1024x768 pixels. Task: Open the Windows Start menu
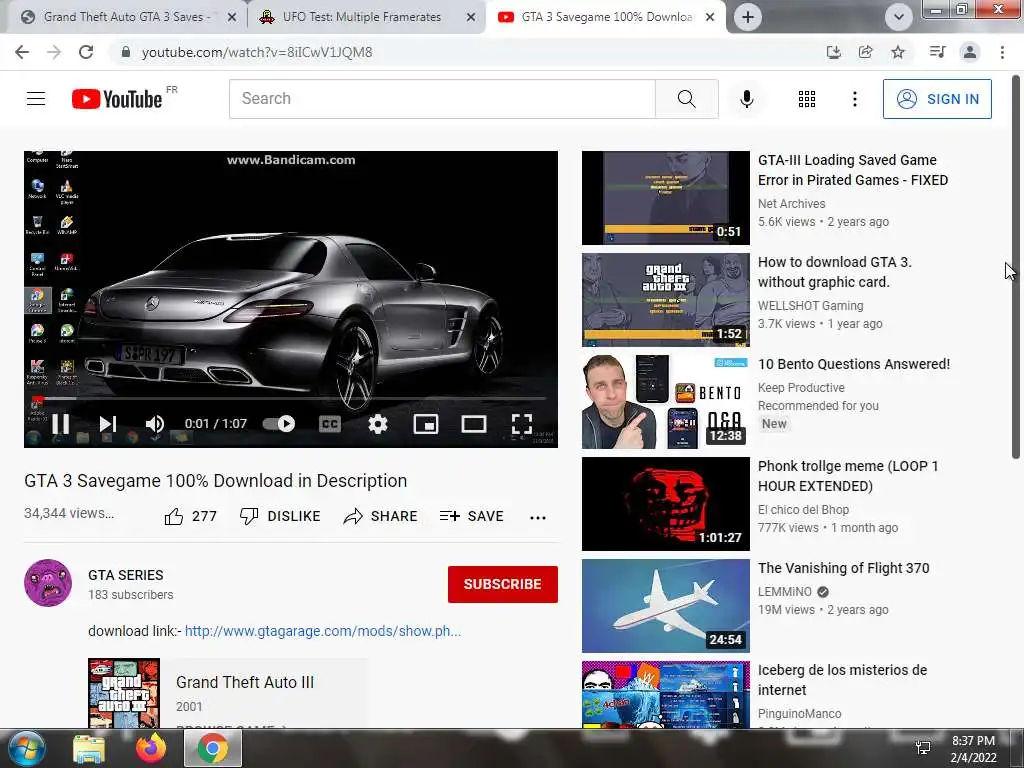pyautogui.click(x=26, y=748)
